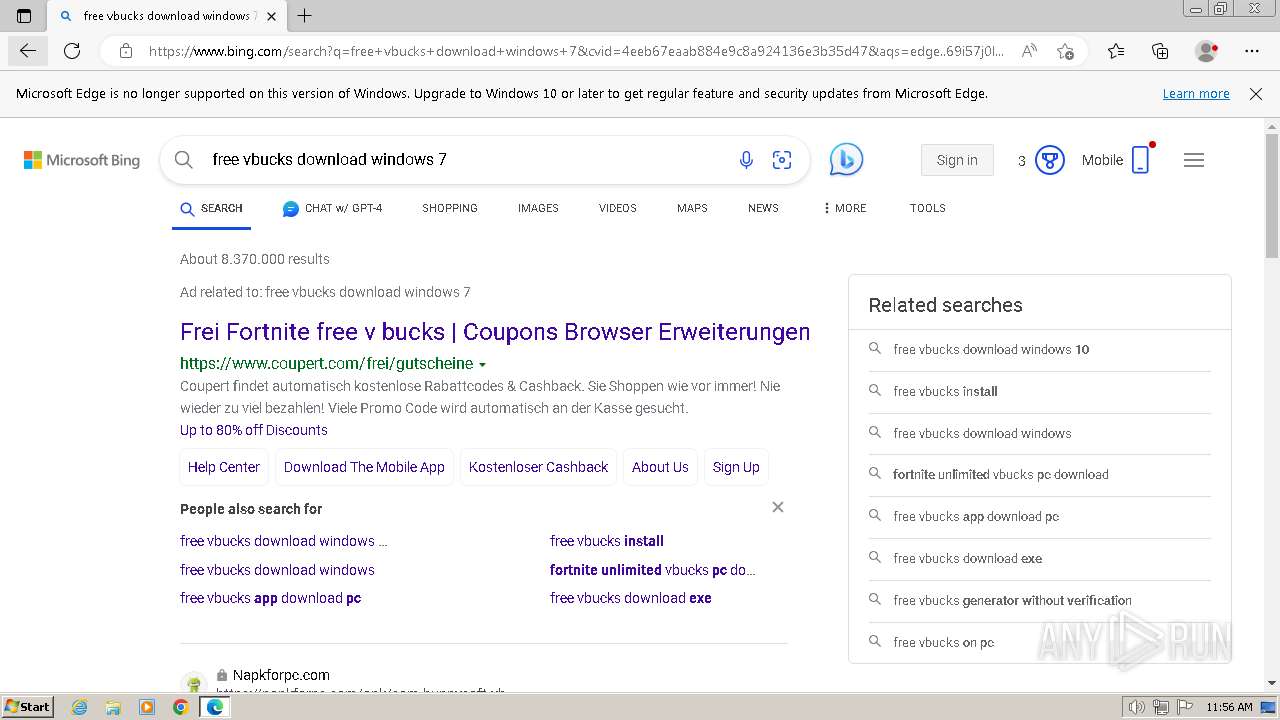Open the Bing Chat bubble icon
This screenshot has width=1280, height=720.
pyautogui.click(x=846, y=160)
